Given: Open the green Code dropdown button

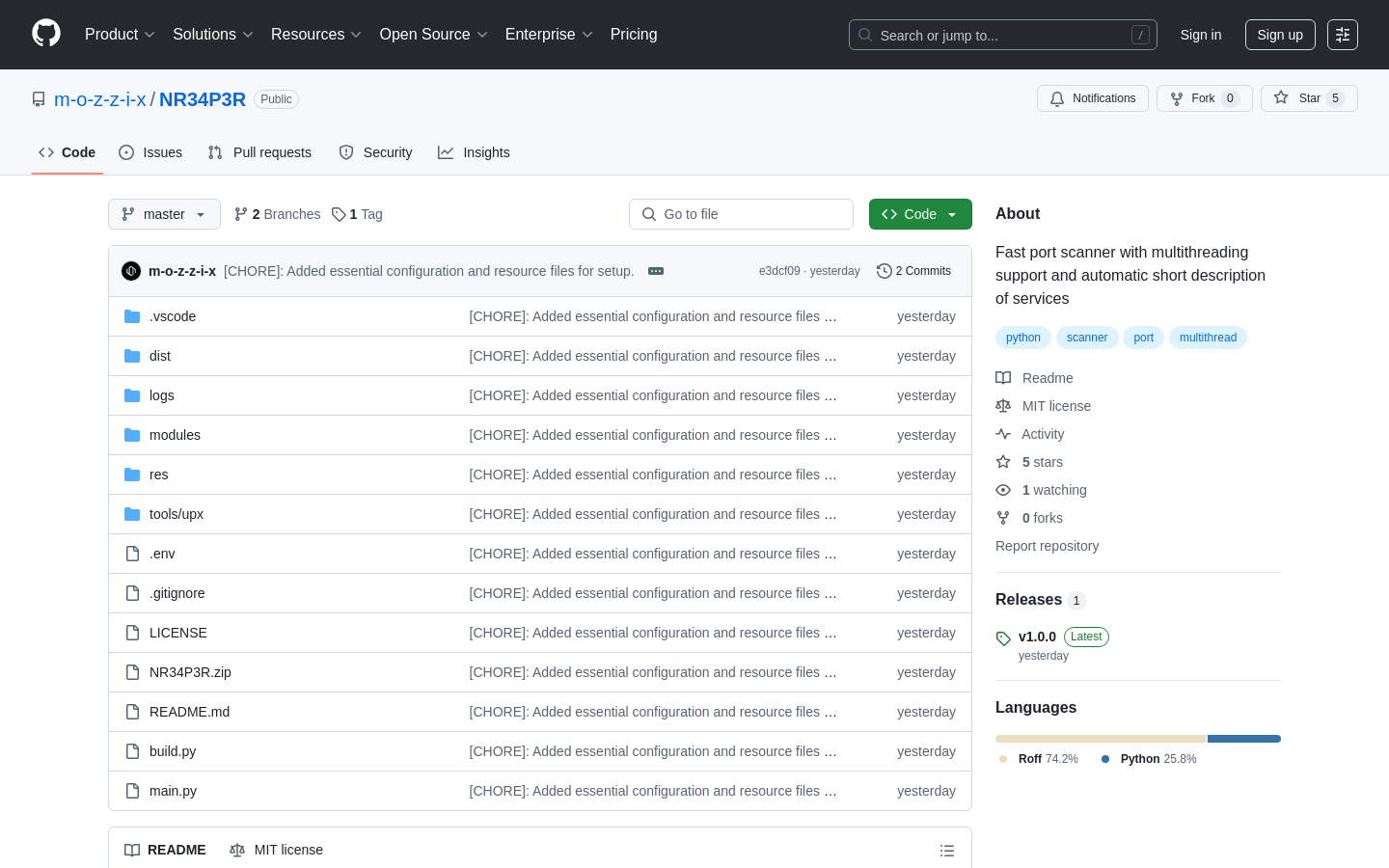Looking at the screenshot, I should tap(920, 214).
